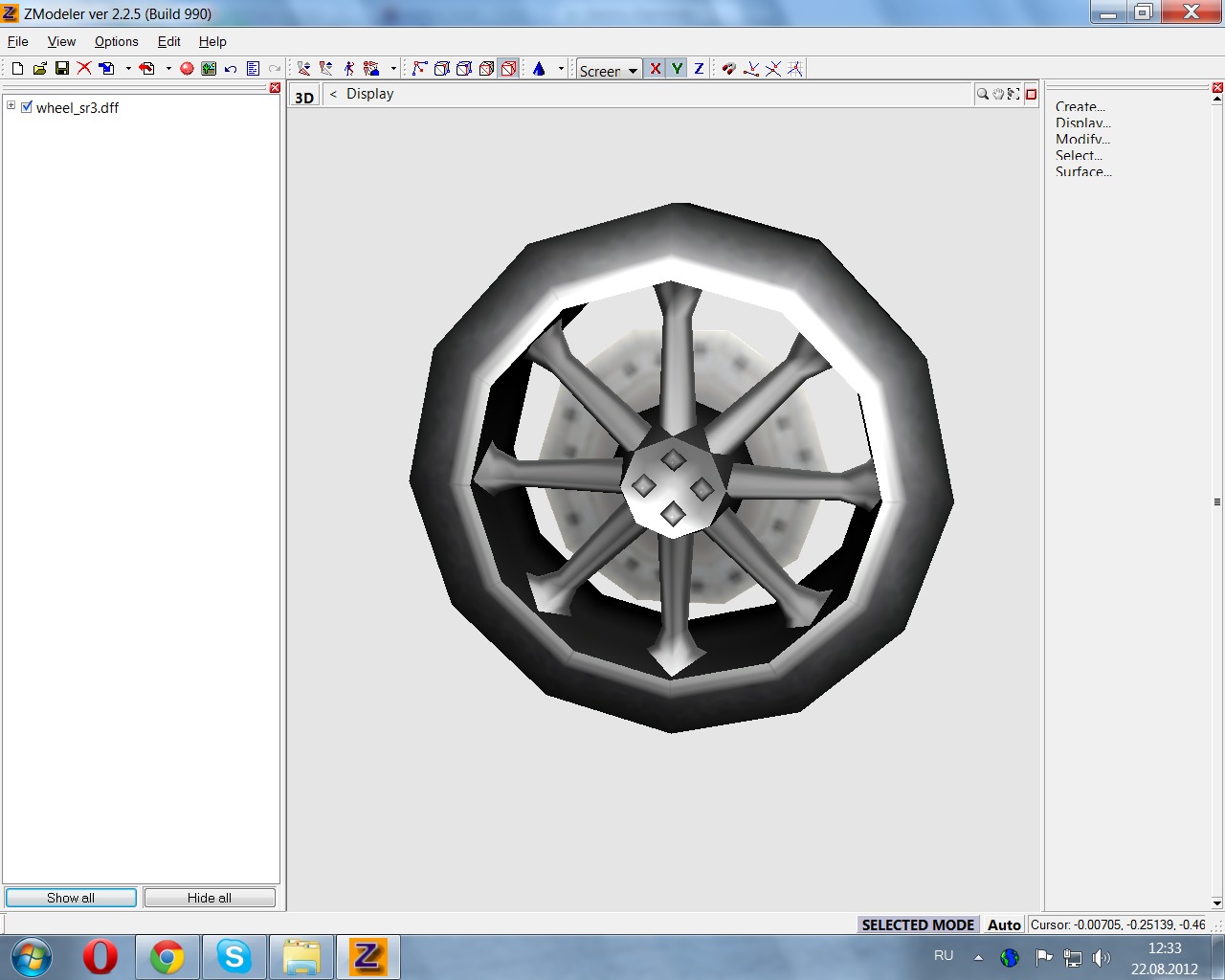Toggle the X axis lock
The height and width of the screenshot is (980, 1225).
click(655, 69)
